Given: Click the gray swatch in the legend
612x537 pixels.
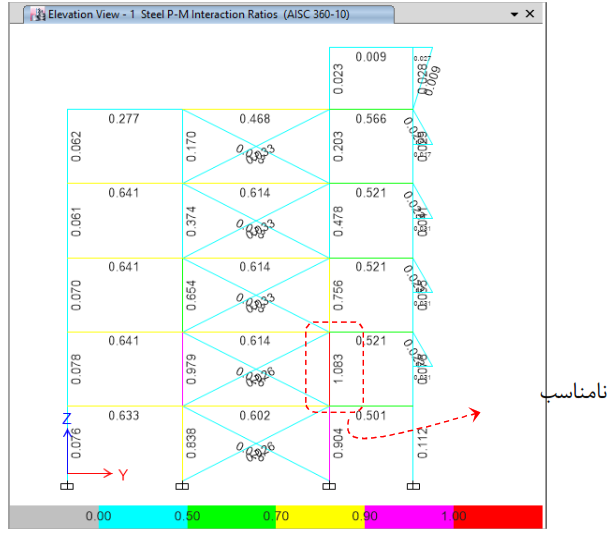Looking at the screenshot, I should [52, 516].
